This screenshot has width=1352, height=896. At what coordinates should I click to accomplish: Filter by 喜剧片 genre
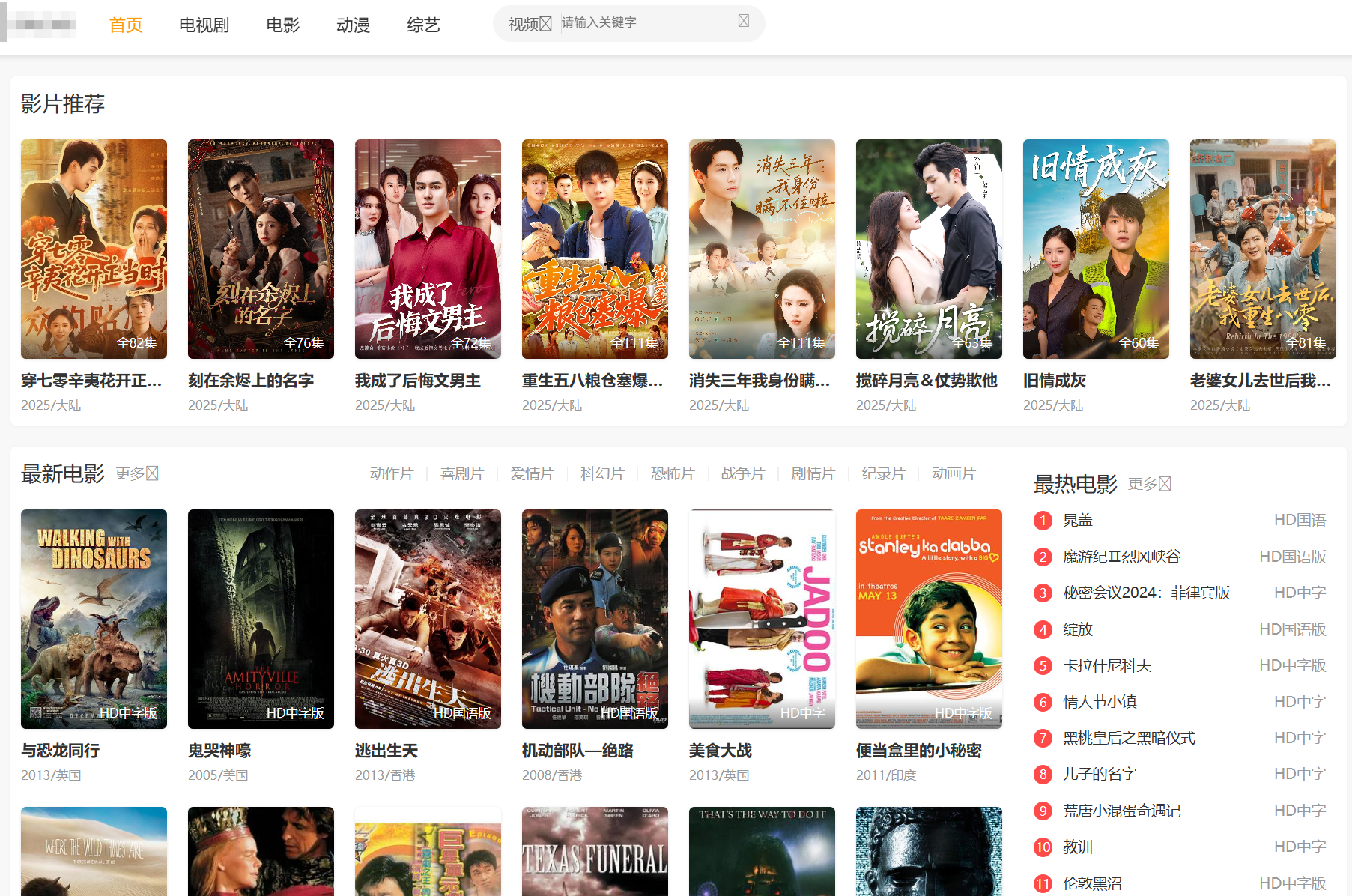[x=461, y=473]
